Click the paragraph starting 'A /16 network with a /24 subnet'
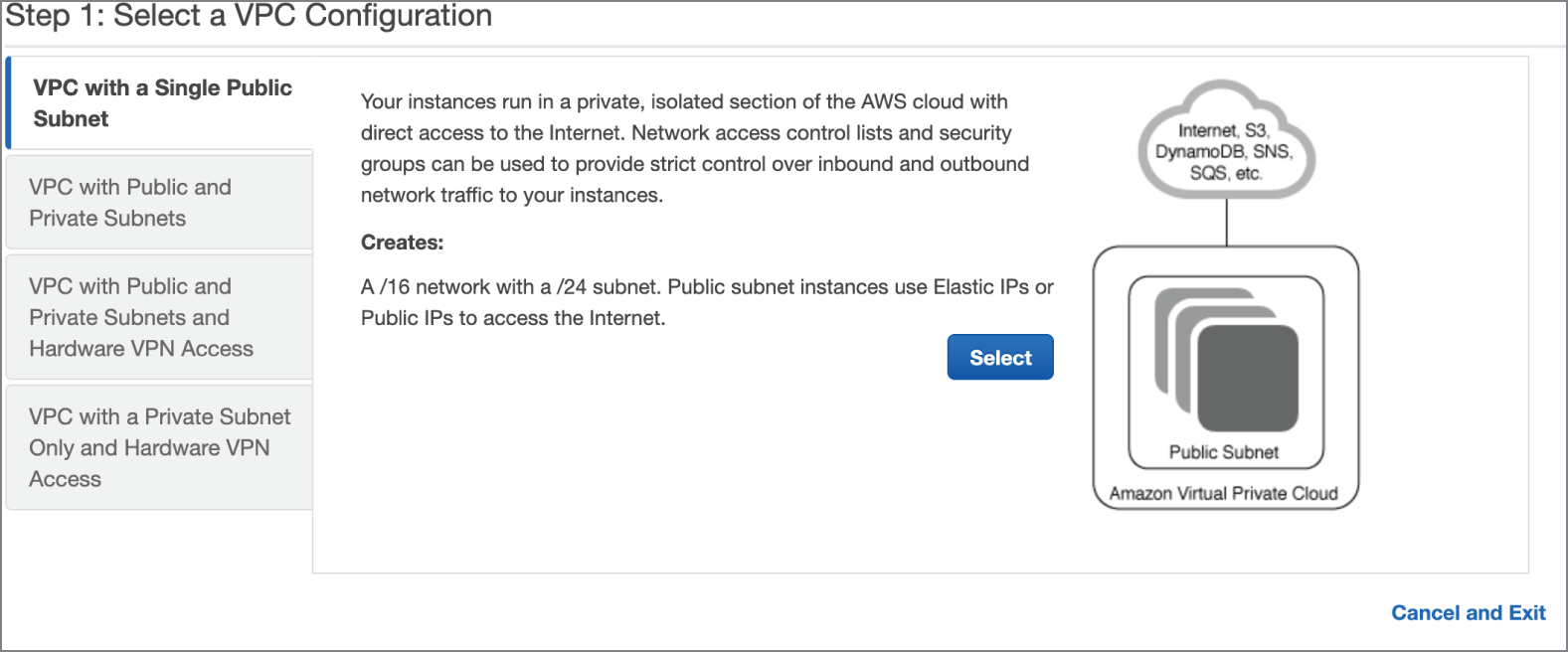The image size is (1568, 652). coord(707,302)
